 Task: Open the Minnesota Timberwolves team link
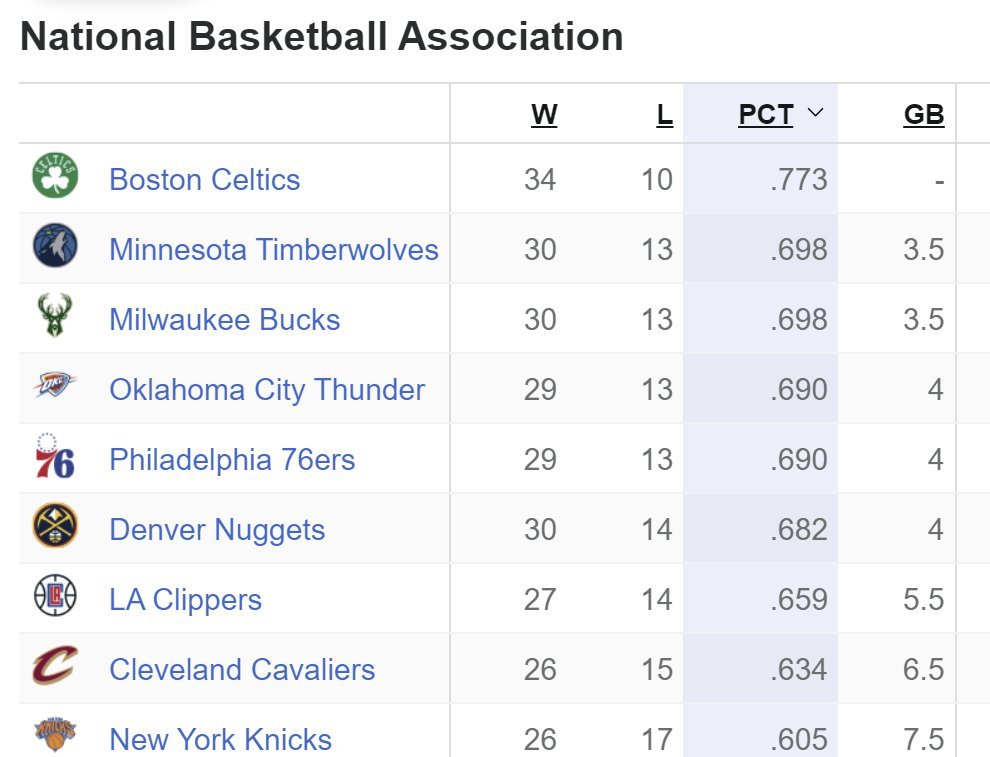274,250
